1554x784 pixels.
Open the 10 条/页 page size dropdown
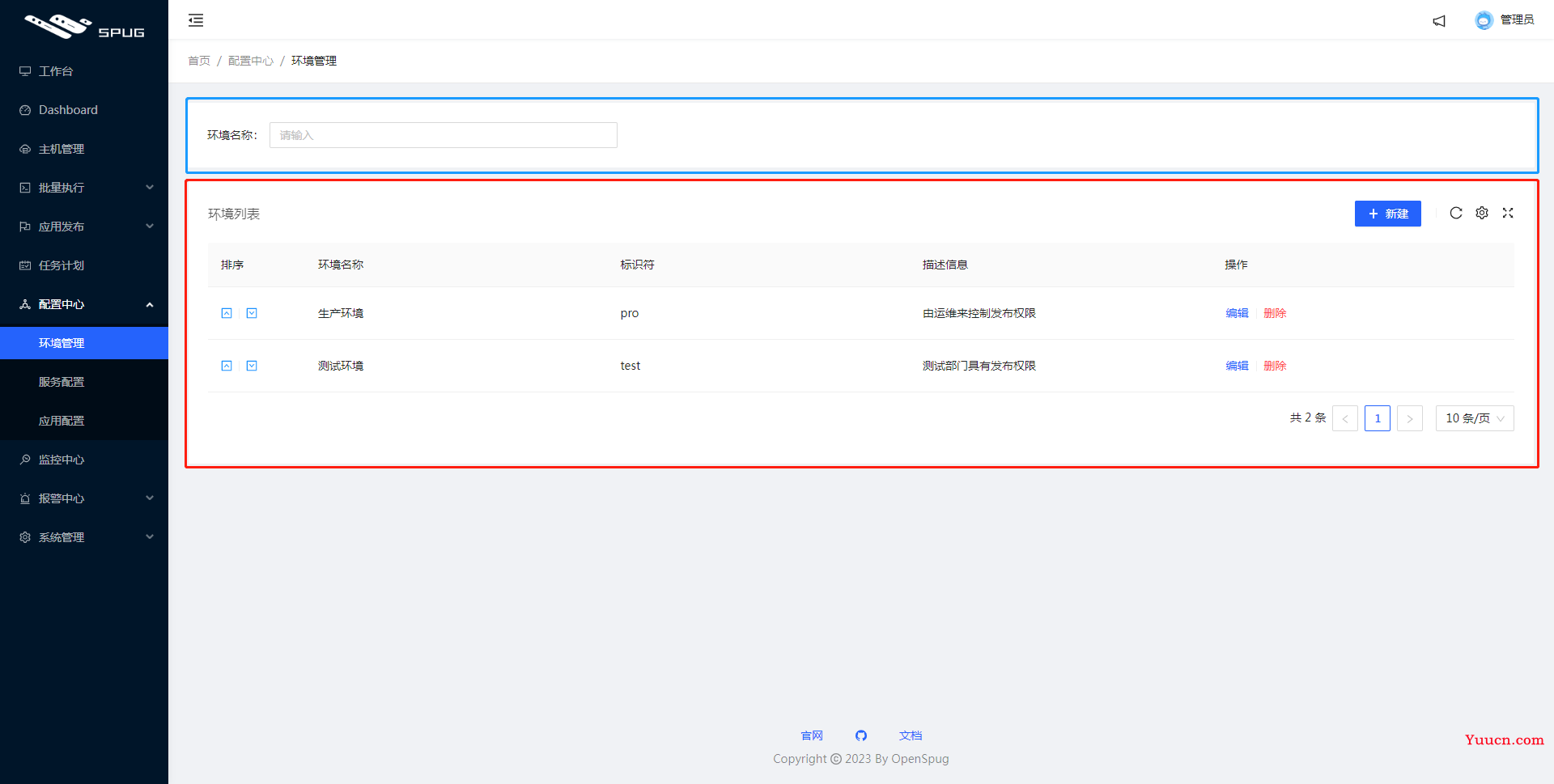point(1475,418)
